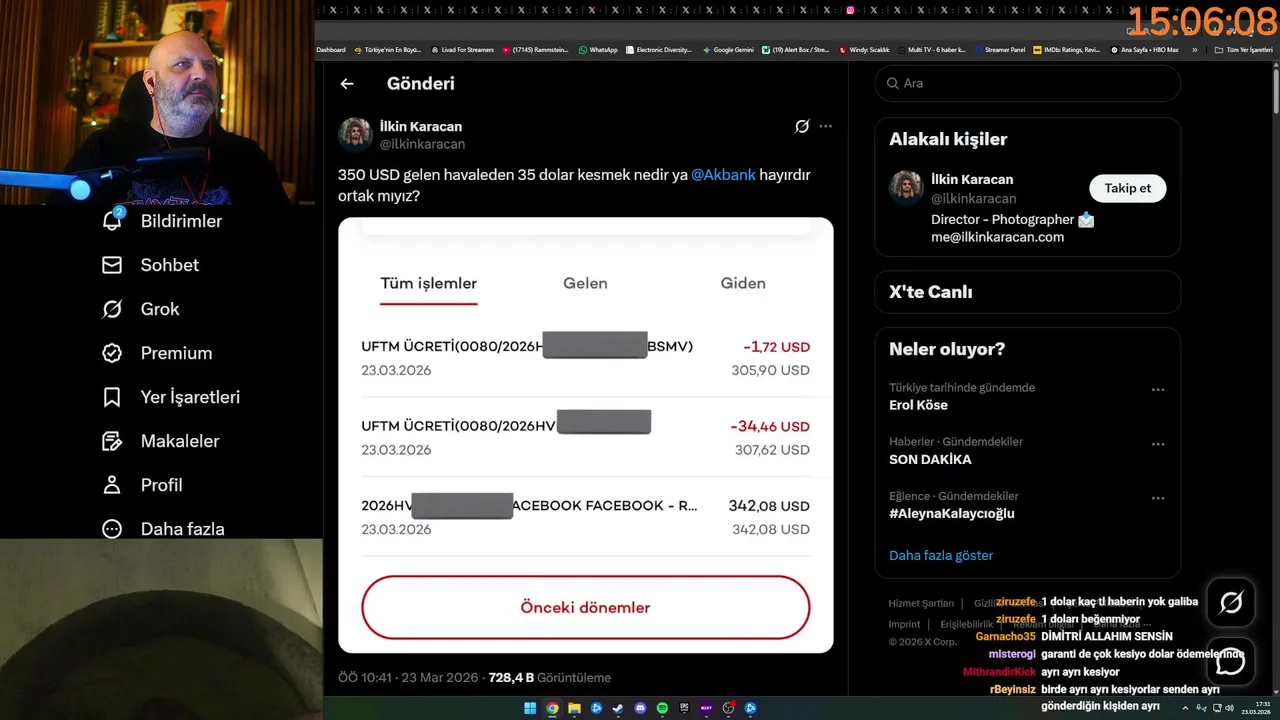Open Makaleler articles item
The width and height of the screenshot is (1280, 720).
click(112, 441)
